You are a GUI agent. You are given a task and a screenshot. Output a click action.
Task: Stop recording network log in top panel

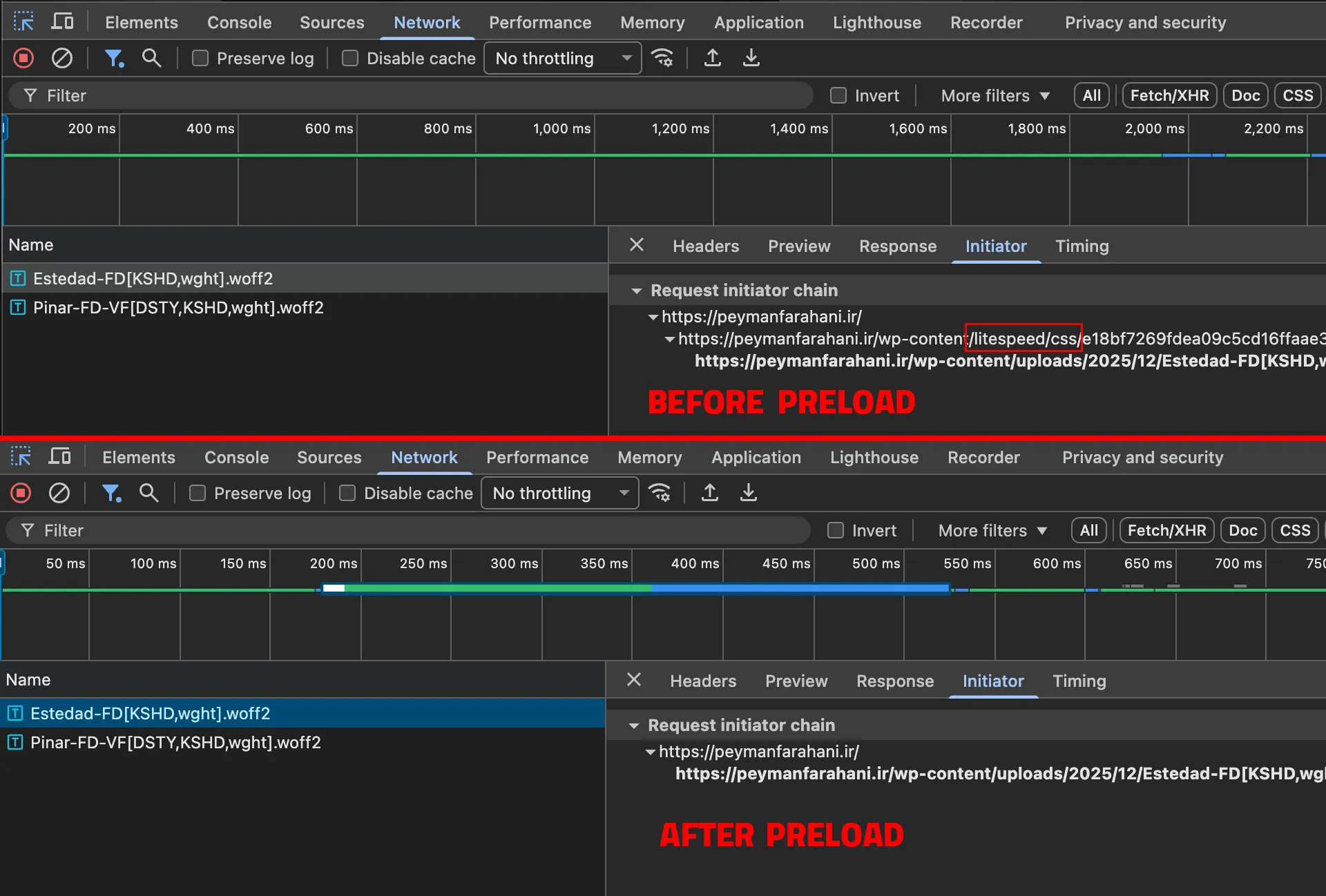23,58
